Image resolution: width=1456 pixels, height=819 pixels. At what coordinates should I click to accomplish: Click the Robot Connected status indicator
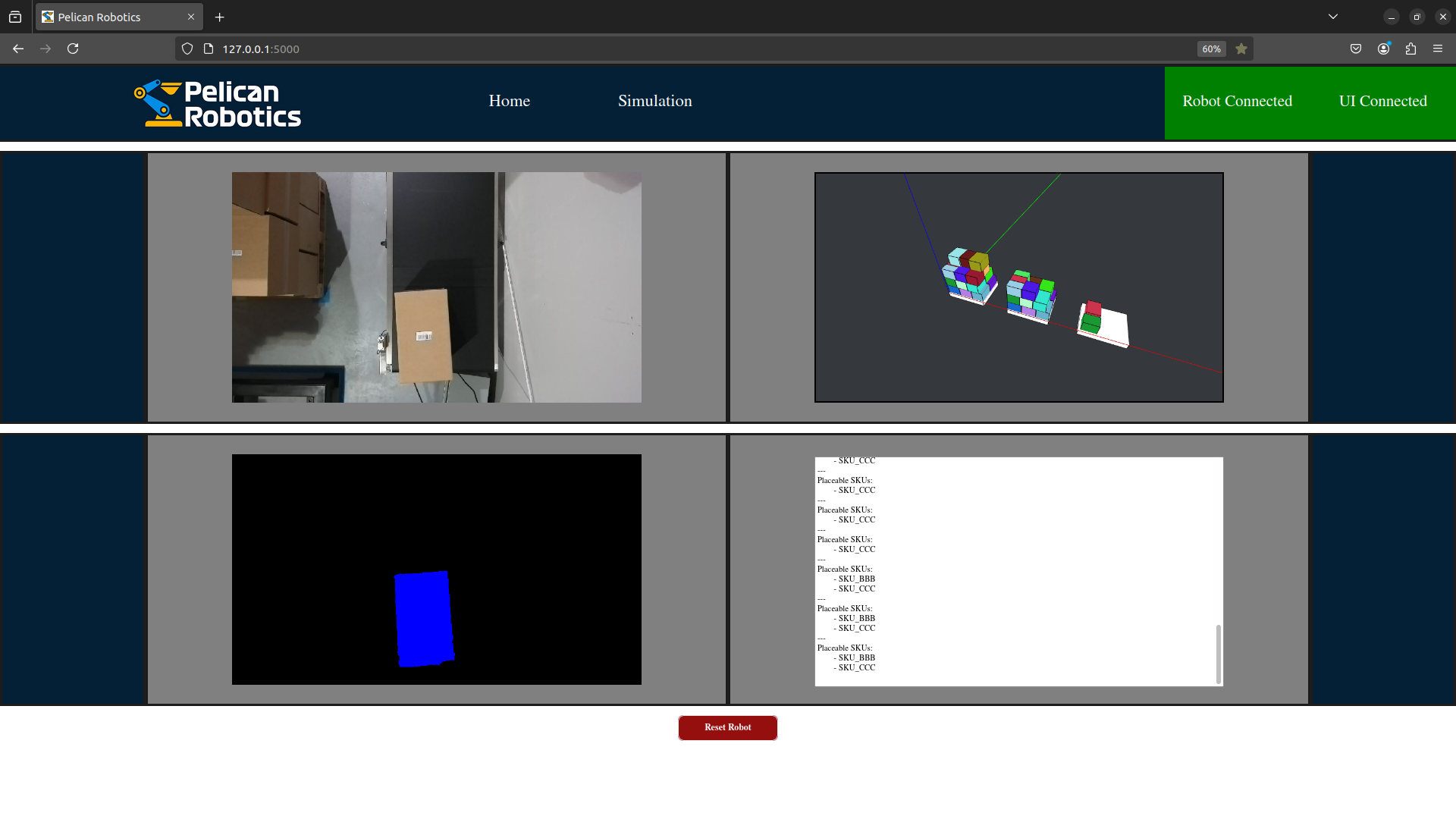[x=1237, y=102]
